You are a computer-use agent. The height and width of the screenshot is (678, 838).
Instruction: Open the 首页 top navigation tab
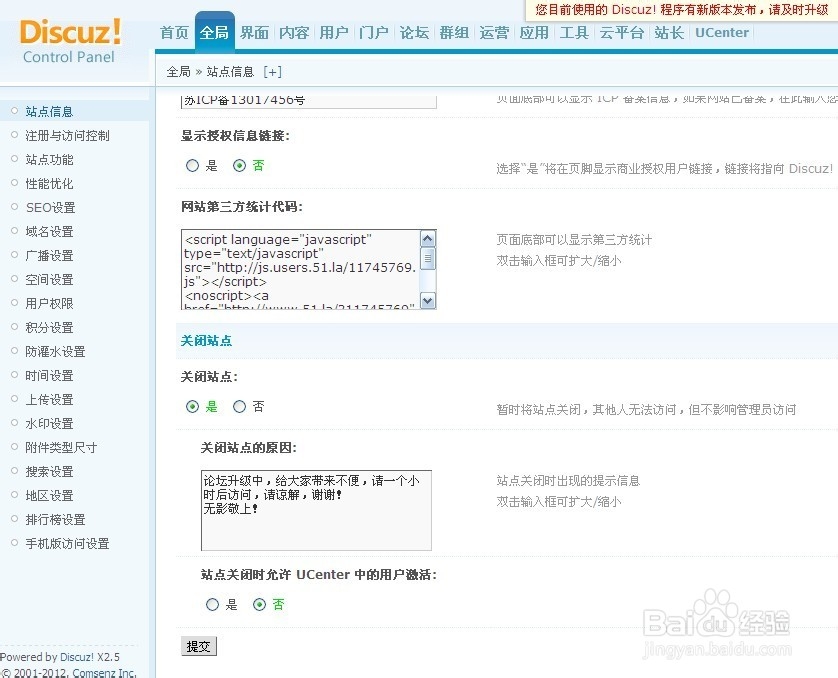click(174, 33)
